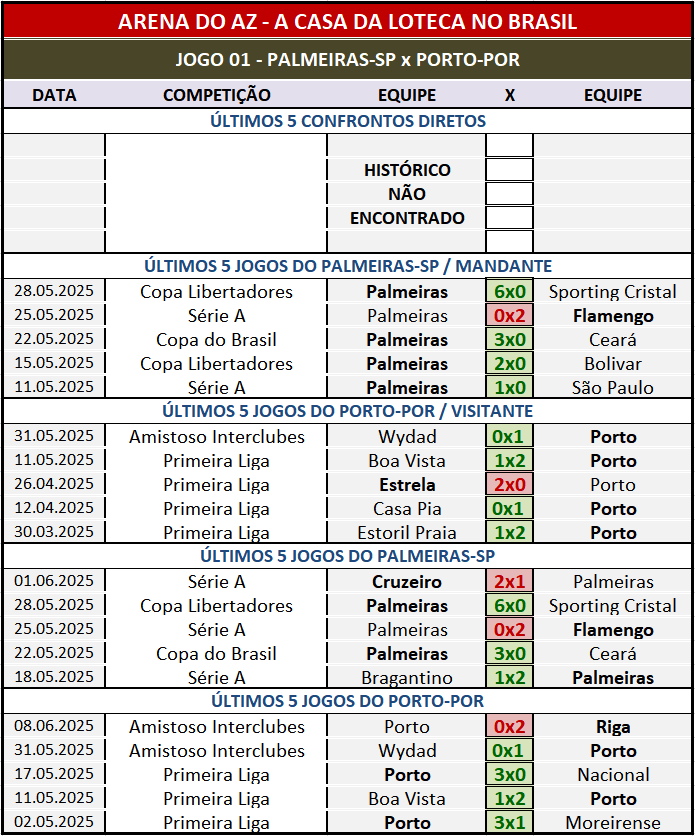
Task: Click the ÚLTIMOS 5 JOGOS DO PALMEIRAS-SP / MANDANTE heading
Action: tap(347, 266)
